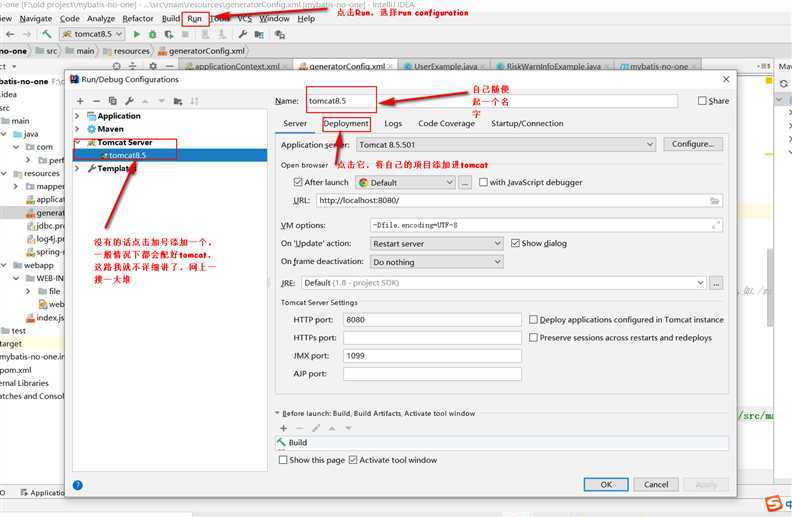792x517 pixels.
Task: Click the Back navigation arrow in main toolbar
Action: point(10,34)
